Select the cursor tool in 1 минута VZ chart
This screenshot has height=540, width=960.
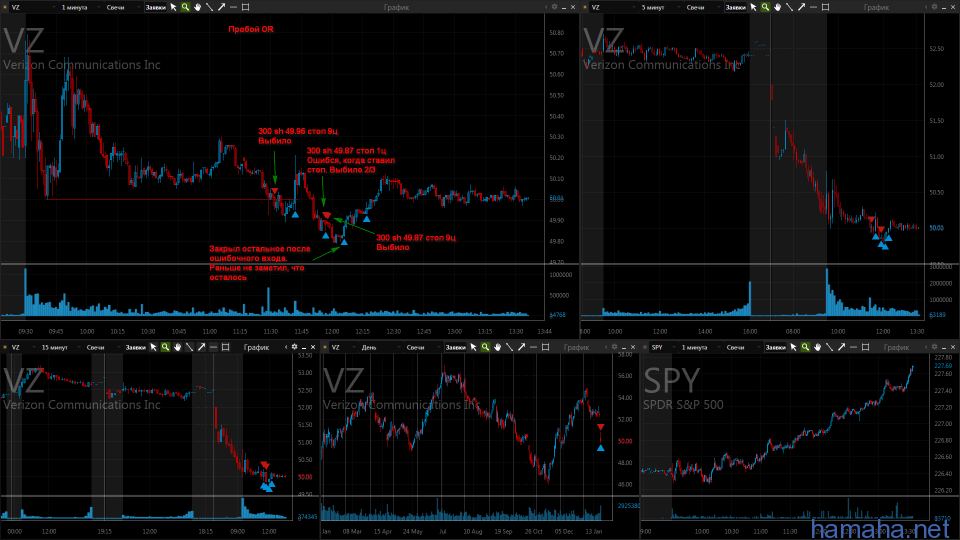[x=173, y=7]
